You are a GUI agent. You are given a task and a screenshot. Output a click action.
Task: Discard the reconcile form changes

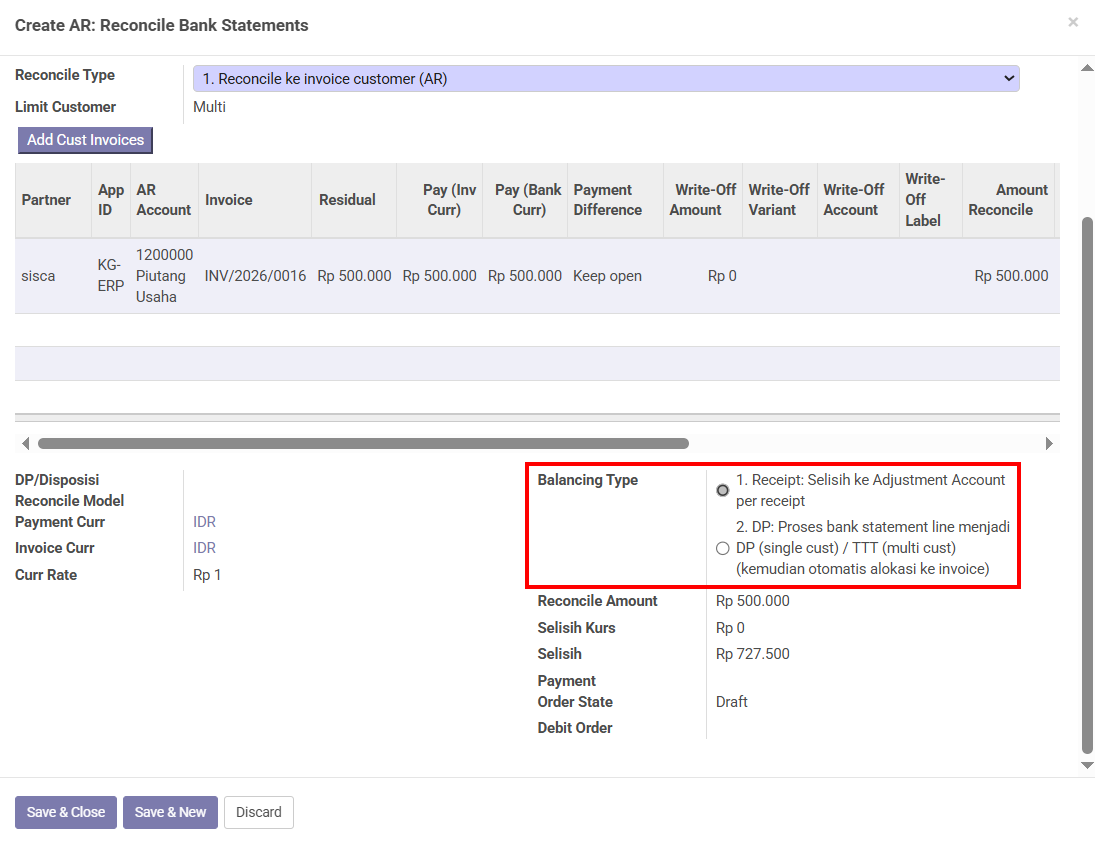(x=259, y=812)
